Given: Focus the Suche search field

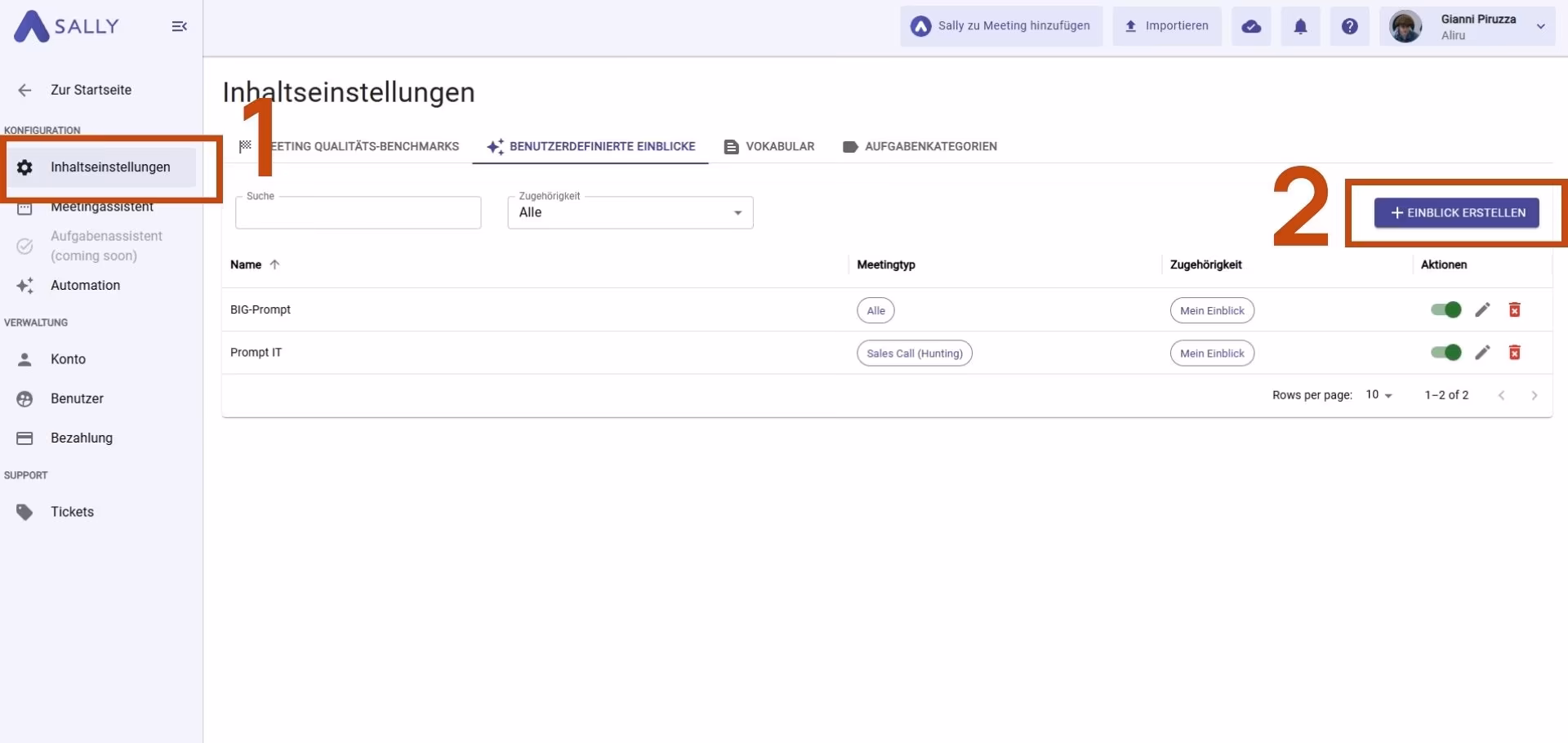Looking at the screenshot, I should coord(358,212).
